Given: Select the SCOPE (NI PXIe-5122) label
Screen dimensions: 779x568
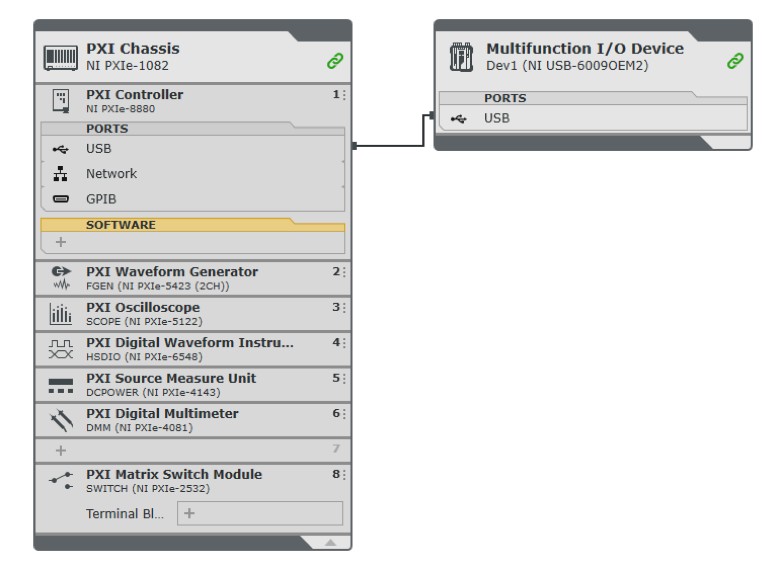Looking at the screenshot, I should (144, 322).
